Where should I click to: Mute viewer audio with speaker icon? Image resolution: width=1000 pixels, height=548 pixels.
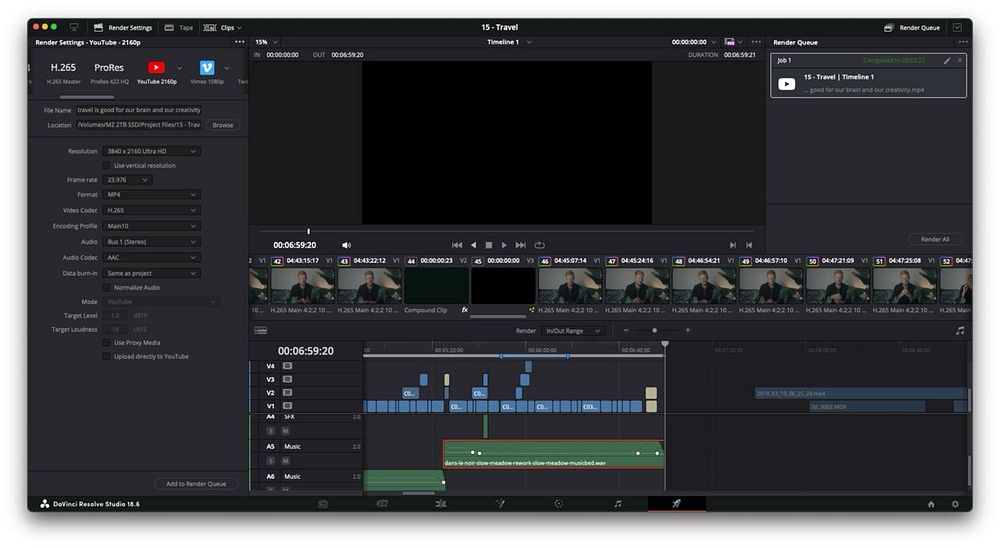point(347,245)
